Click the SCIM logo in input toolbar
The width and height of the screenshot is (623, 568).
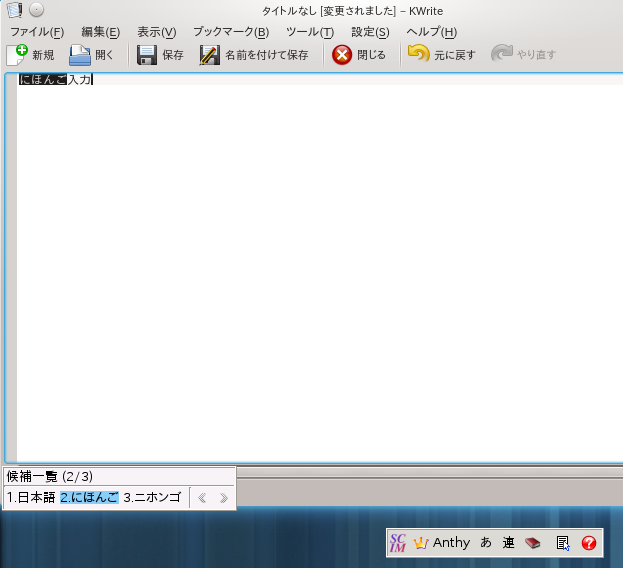point(398,543)
